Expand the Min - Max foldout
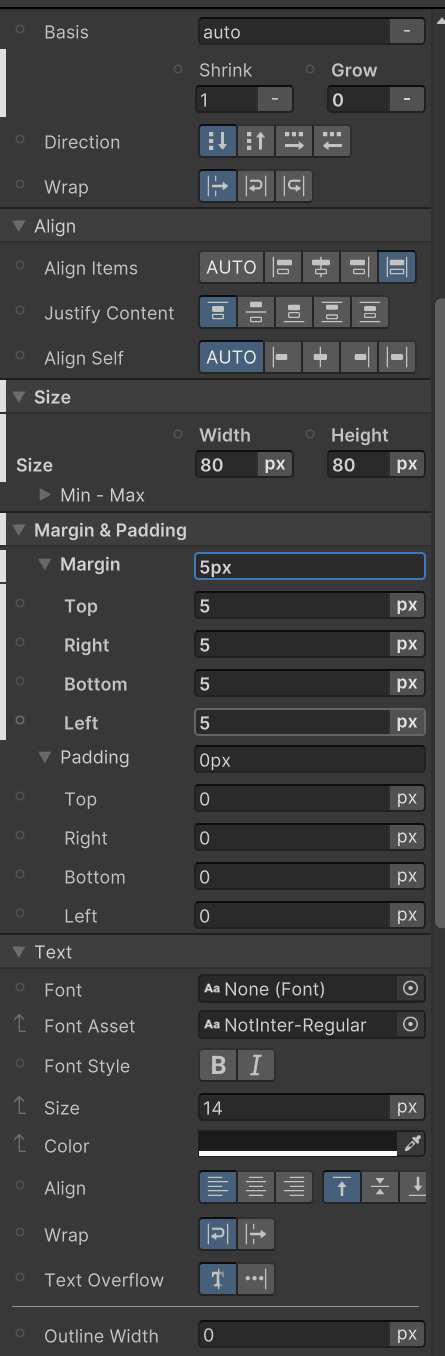445x1356 pixels. pyautogui.click(x=45, y=495)
